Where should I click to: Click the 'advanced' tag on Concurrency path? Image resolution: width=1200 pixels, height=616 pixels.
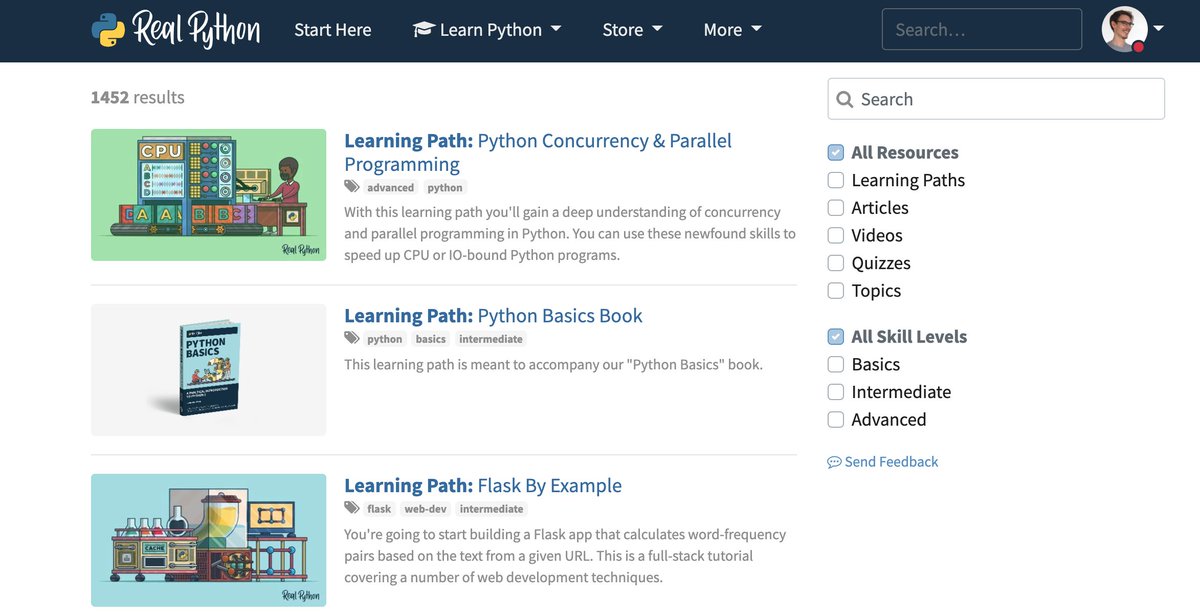coord(390,188)
